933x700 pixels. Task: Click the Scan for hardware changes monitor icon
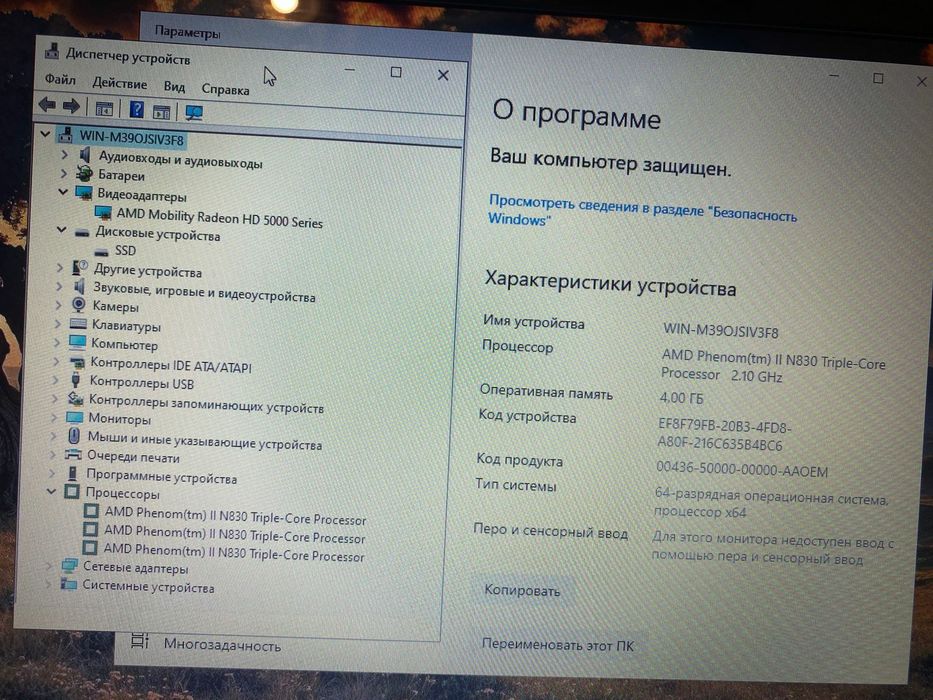point(193,112)
